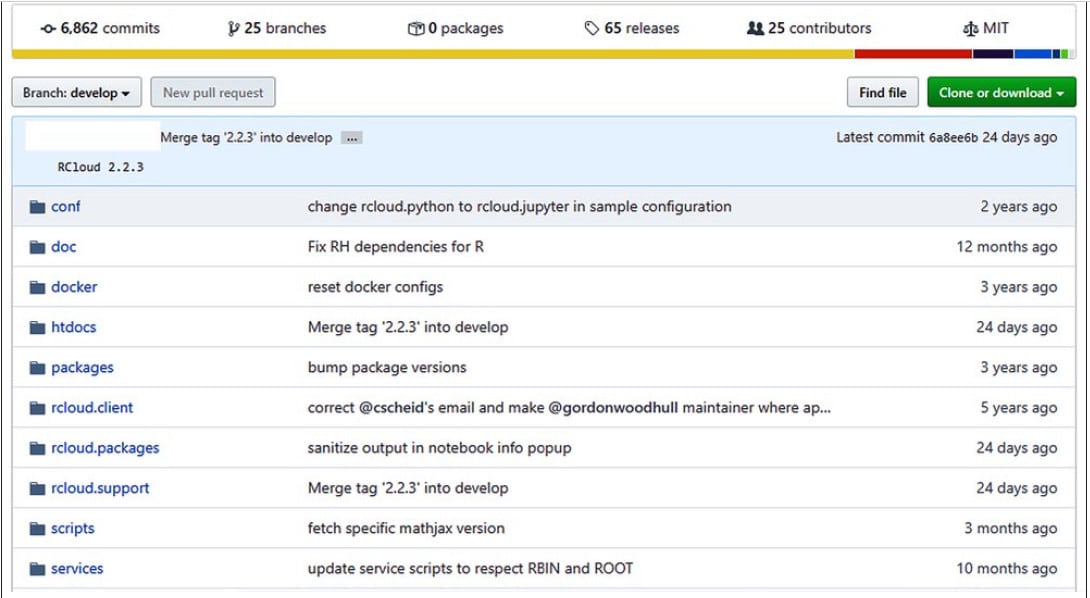Click the MIT license scale icon
Viewport: 1090px width, 598px height.
970,29
